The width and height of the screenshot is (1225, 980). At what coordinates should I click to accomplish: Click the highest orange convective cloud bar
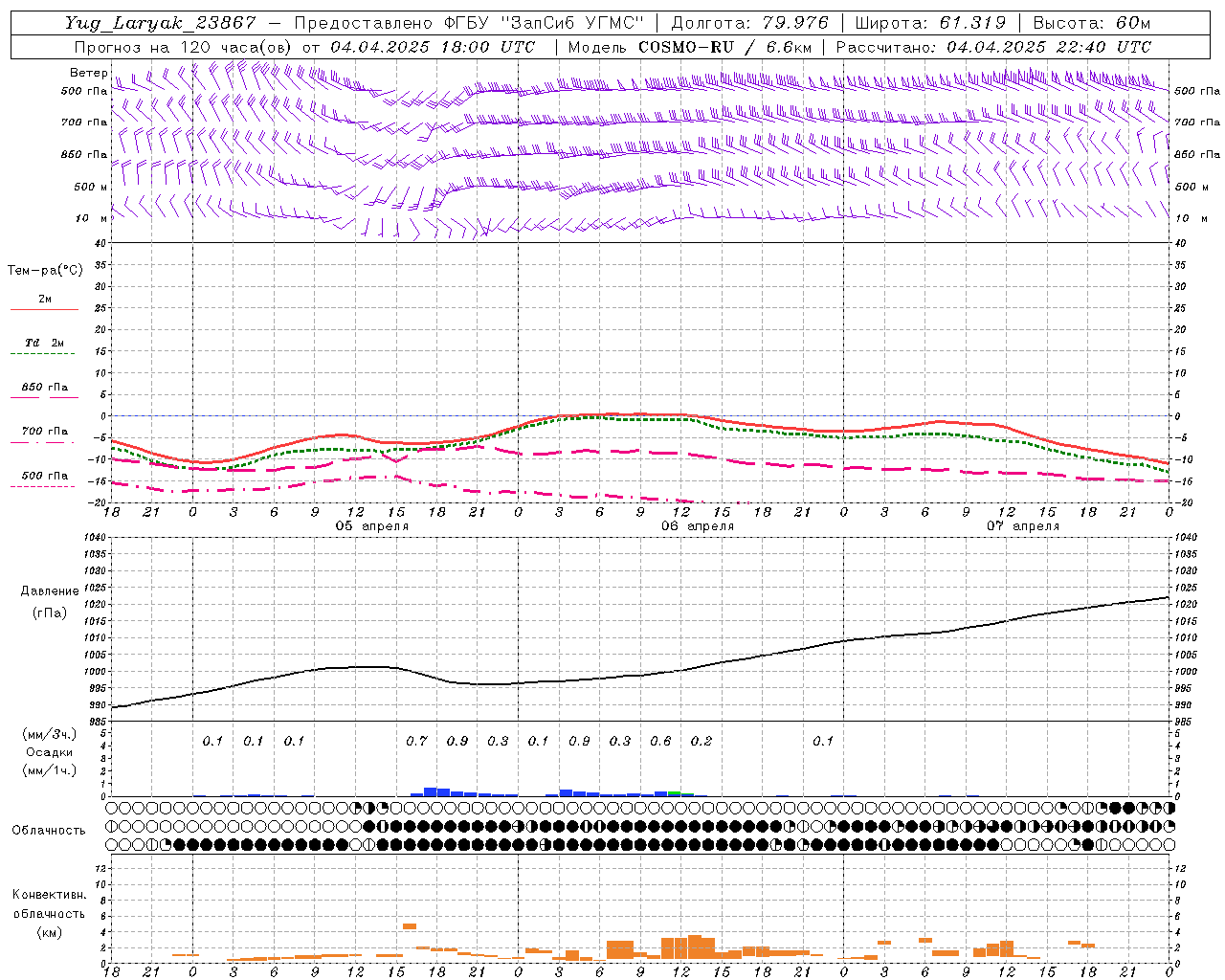click(x=410, y=926)
